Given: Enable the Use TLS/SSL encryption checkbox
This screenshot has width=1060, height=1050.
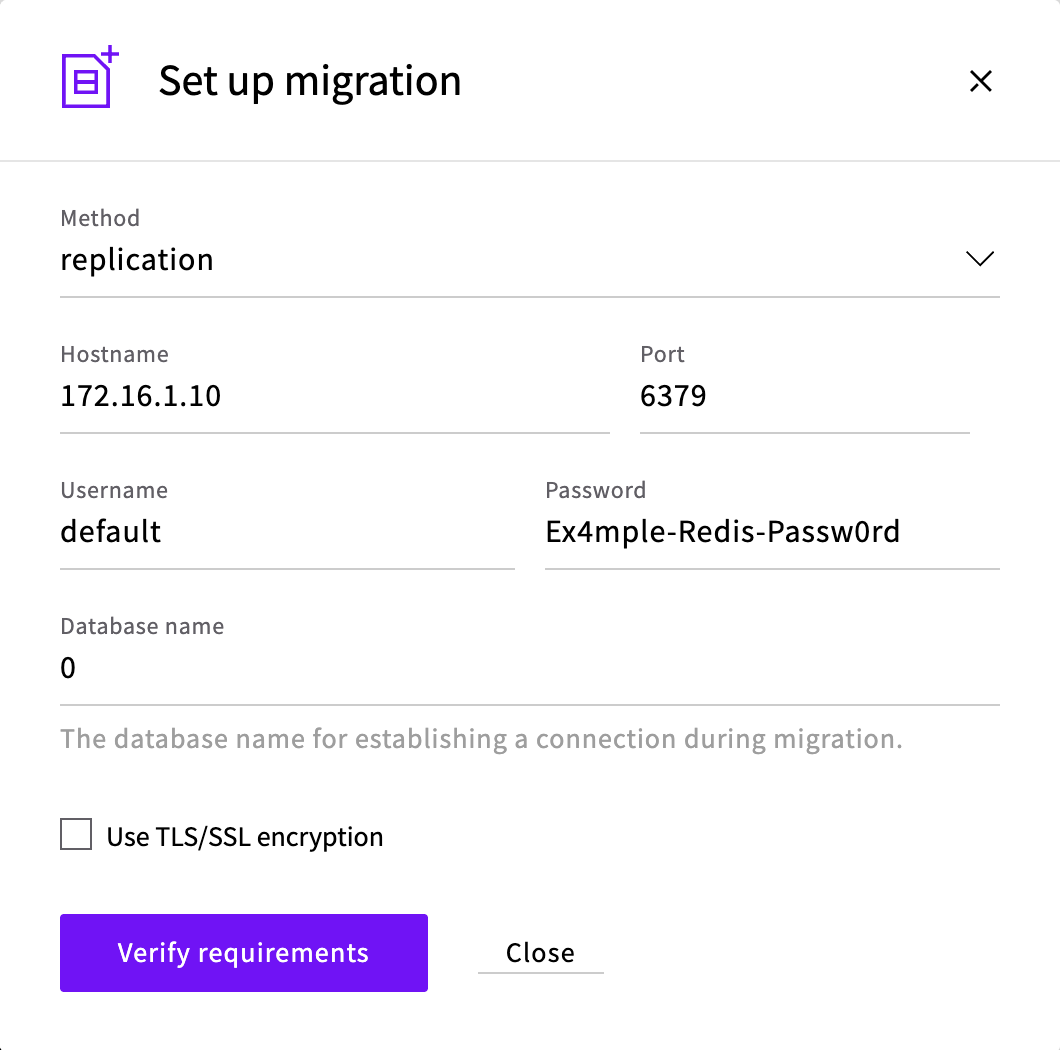Looking at the screenshot, I should pyautogui.click(x=76, y=834).
